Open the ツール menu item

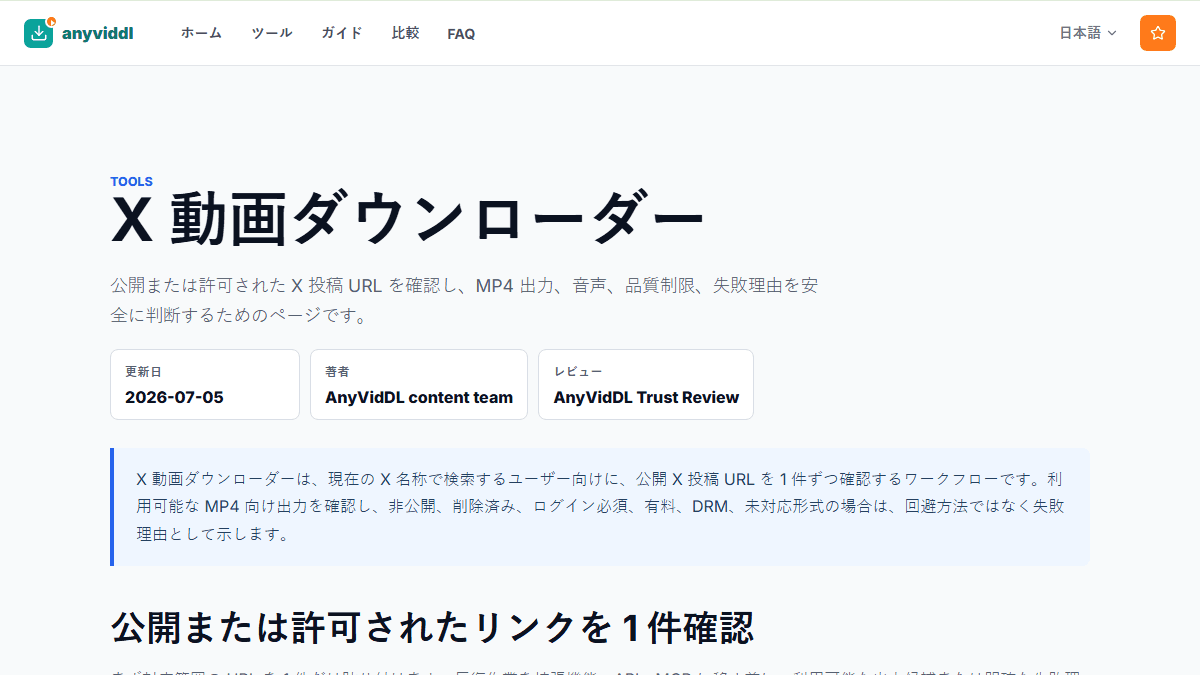click(x=272, y=33)
